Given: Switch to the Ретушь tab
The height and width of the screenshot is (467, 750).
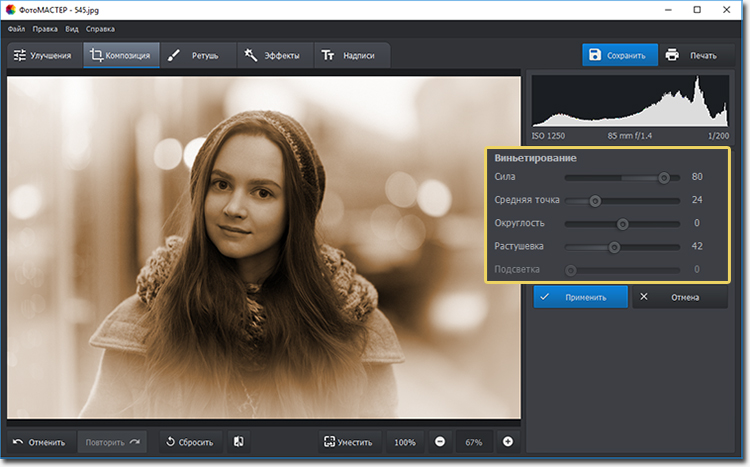Looking at the screenshot, I should [195, 56].
